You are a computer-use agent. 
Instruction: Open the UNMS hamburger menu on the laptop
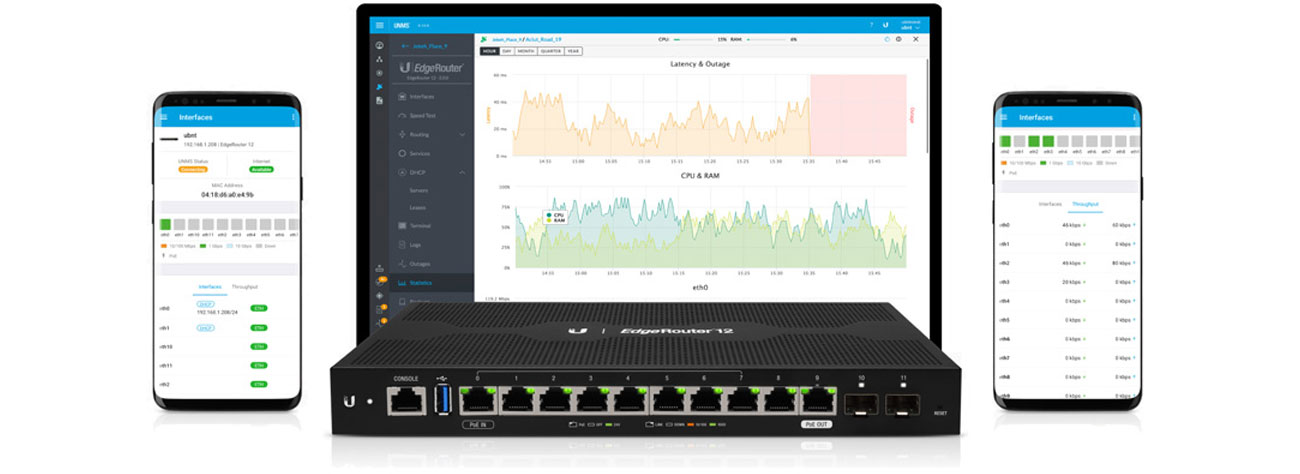(379, 24)
